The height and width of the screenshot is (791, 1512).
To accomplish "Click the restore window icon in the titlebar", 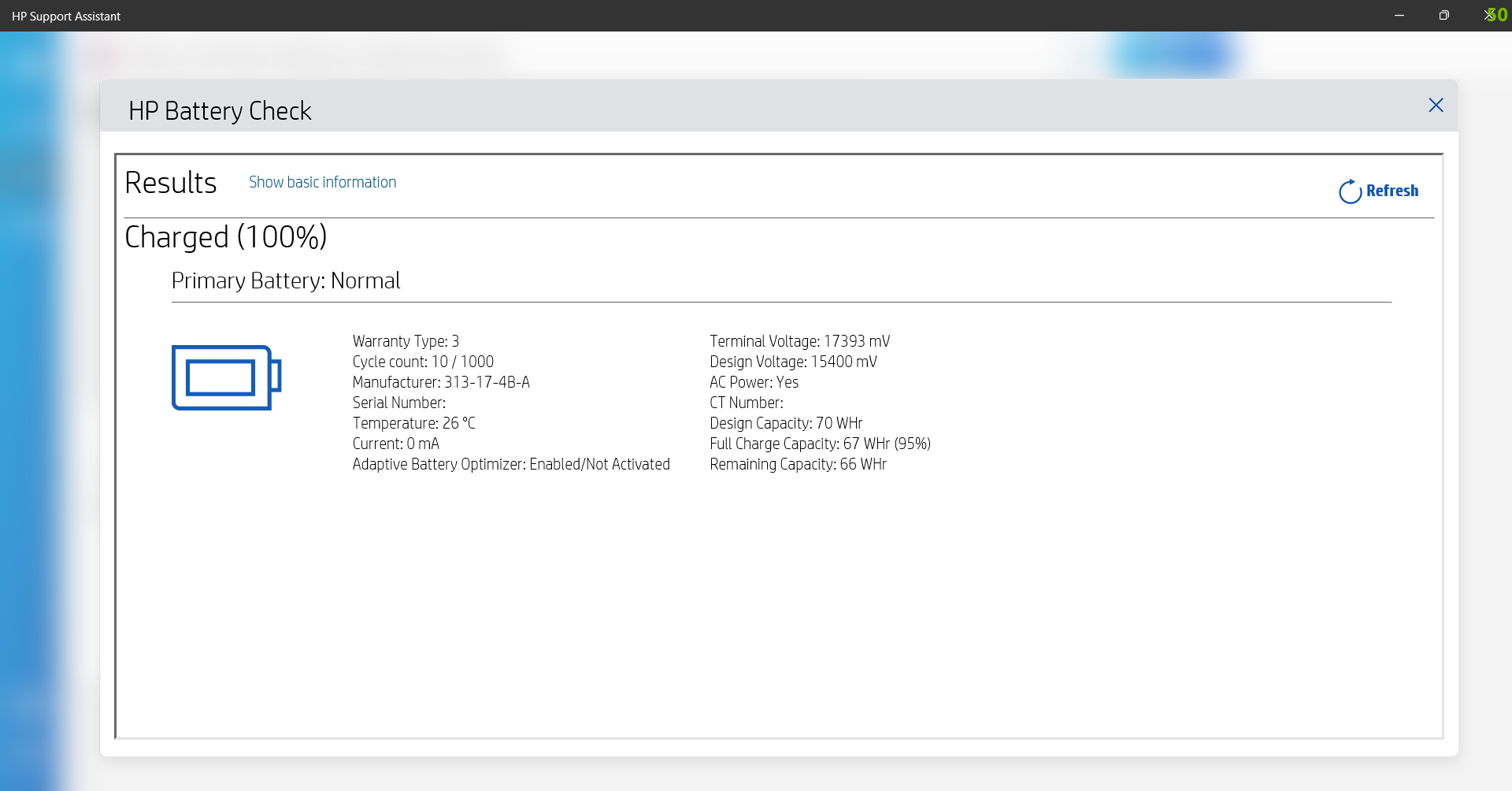I will point(1443,15).
